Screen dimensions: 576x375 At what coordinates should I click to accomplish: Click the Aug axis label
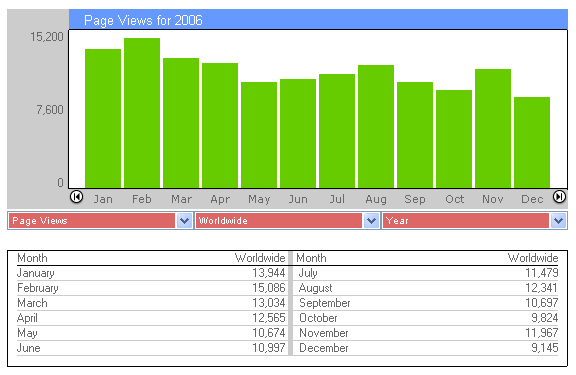tap(376, 199)
